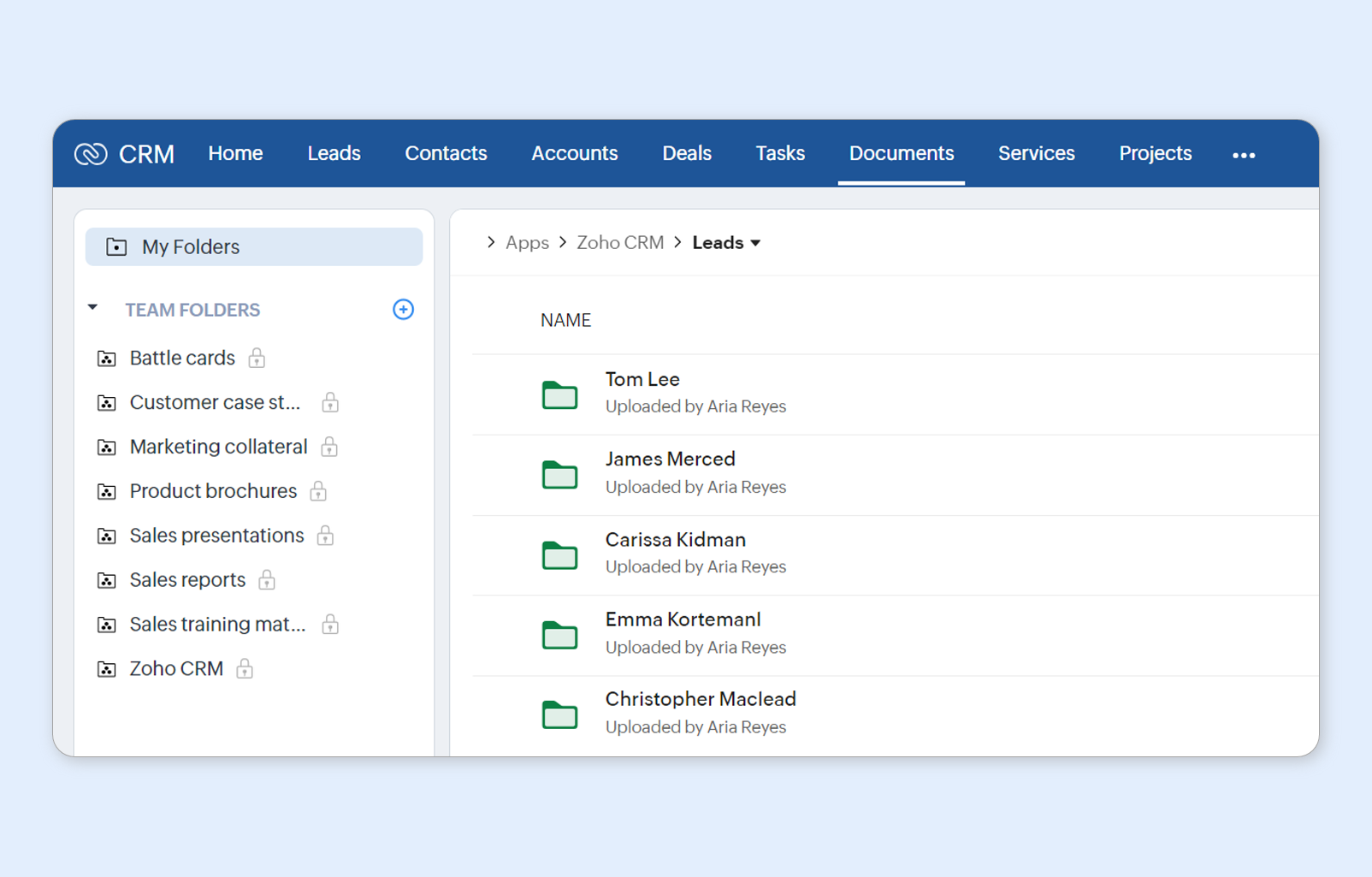Expand the breadcrumb root chevron

click(x=491, y=243)
